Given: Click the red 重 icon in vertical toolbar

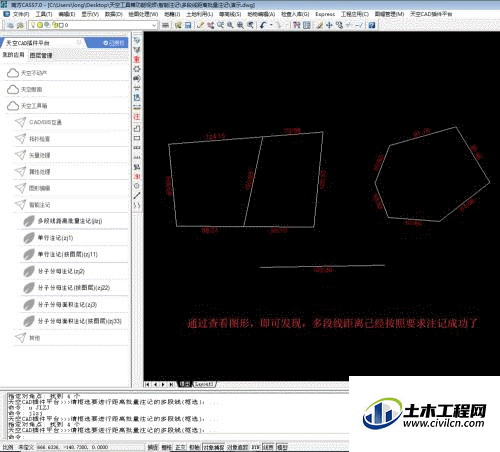Looking at the screenshot, I should click(x=137, y=59).
